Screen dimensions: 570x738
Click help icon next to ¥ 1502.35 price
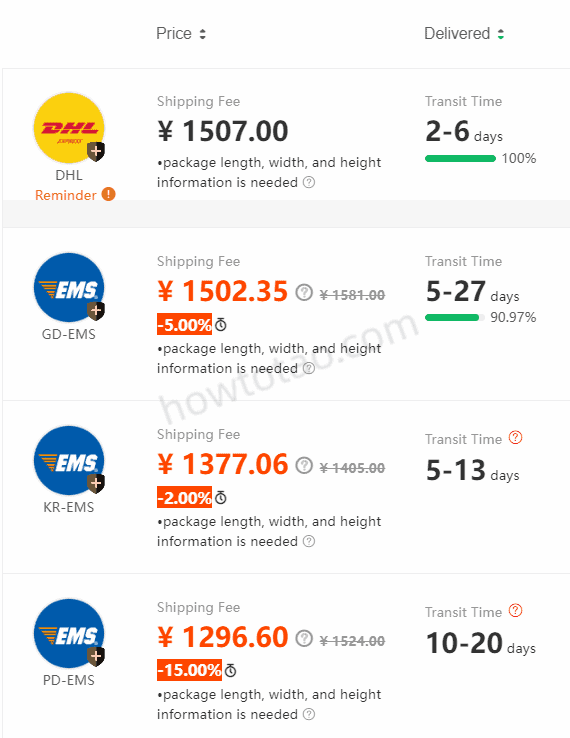(x=304, y=292)
